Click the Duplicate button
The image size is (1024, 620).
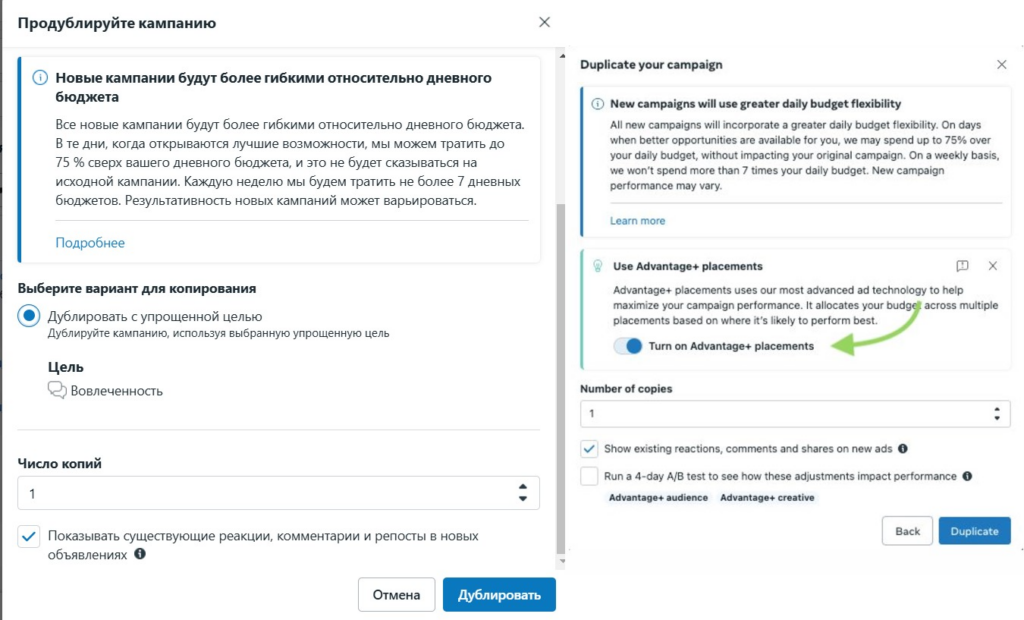(974, 530)
